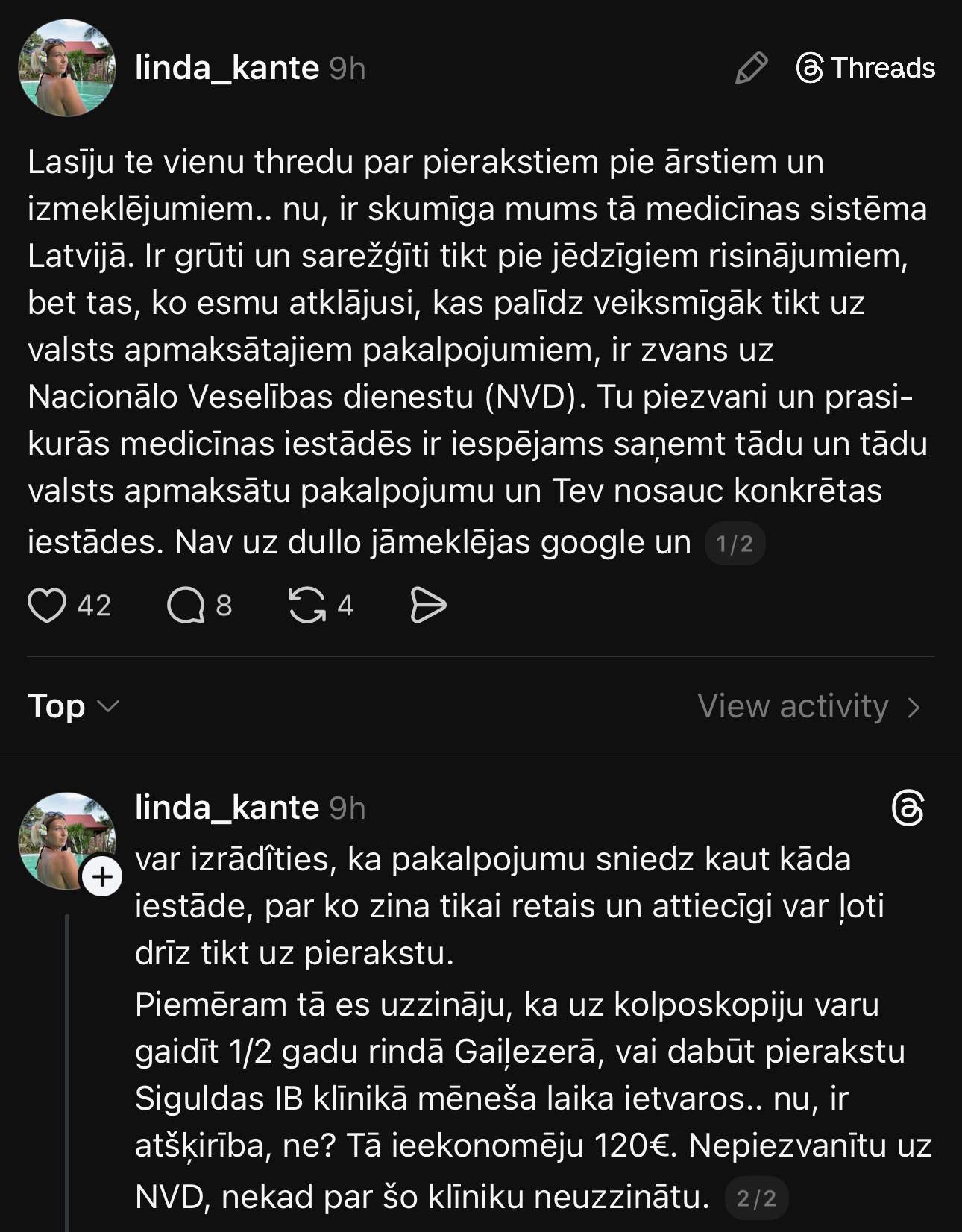Image resolution: width=962 pixels, height=1232 pixels.
Task: Click the chevron next to View activity
Action: (914, 708)
